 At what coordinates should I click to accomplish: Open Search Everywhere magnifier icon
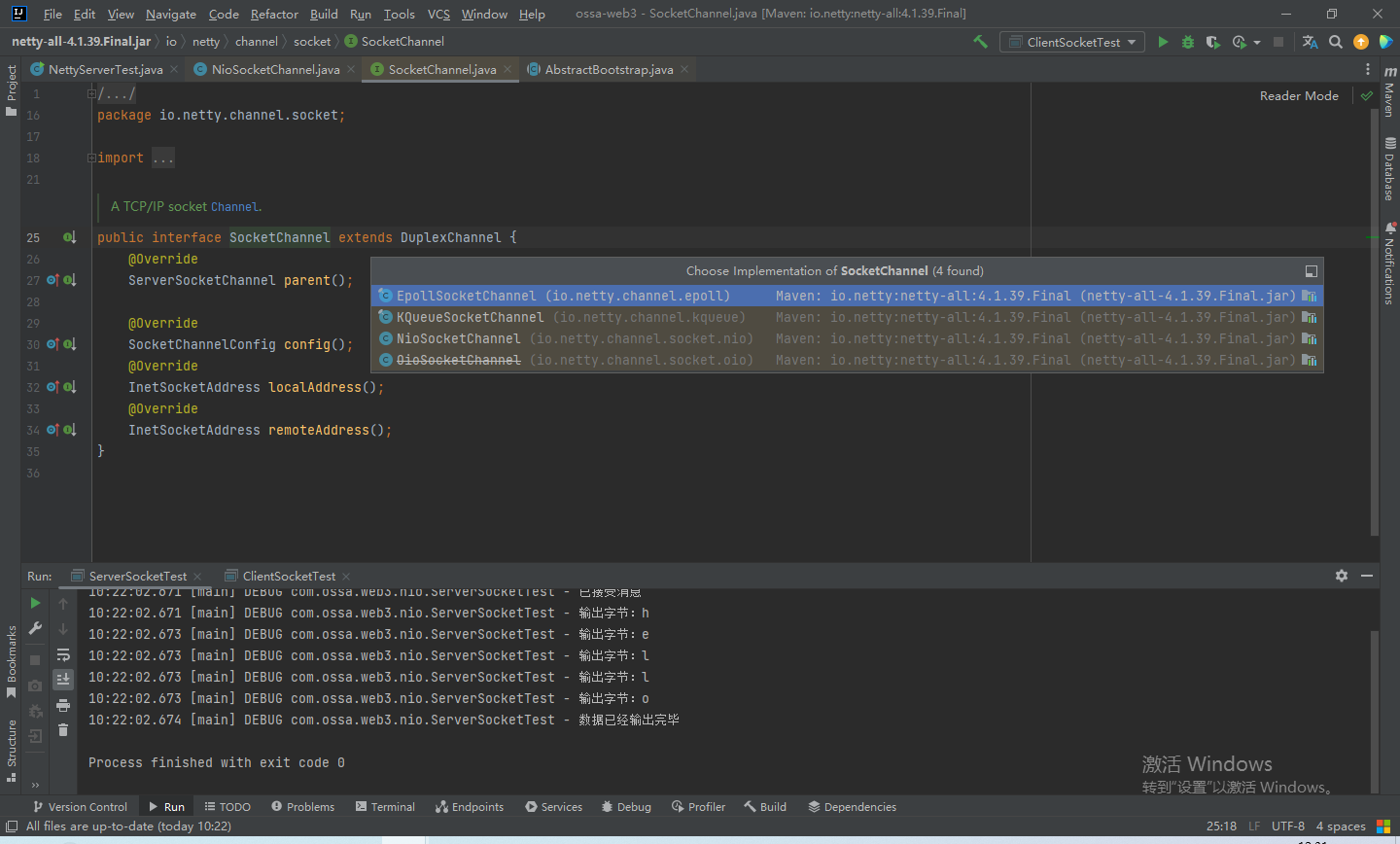pos(1336,42)
